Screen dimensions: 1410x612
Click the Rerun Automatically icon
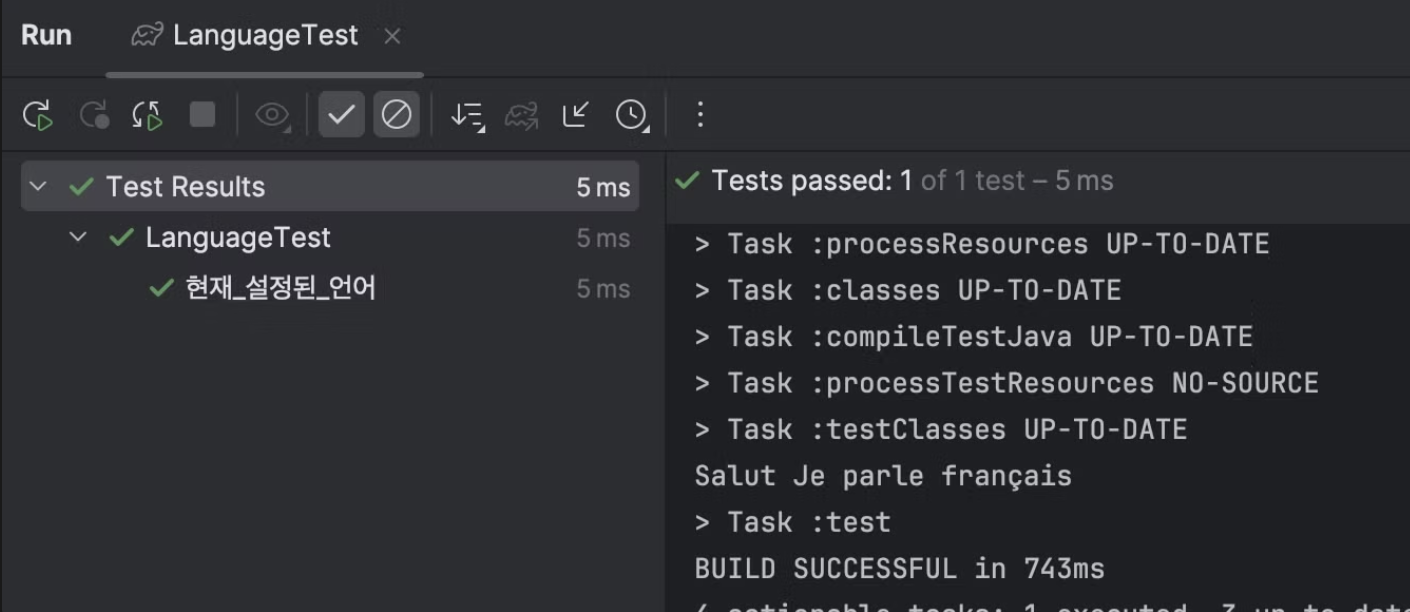(x=148, y=116)
